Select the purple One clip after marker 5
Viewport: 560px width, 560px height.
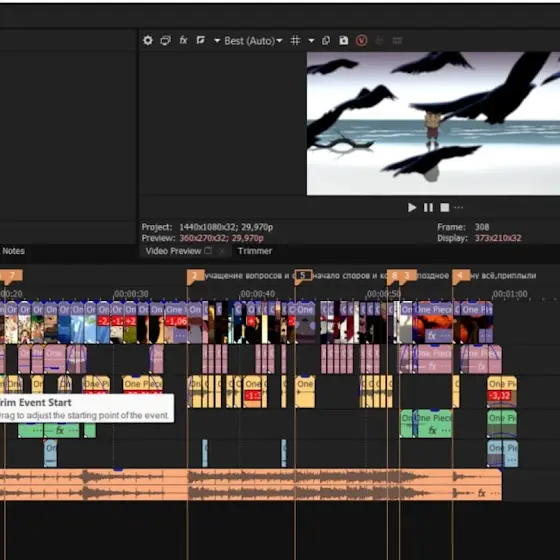click(x=305, y=322)
